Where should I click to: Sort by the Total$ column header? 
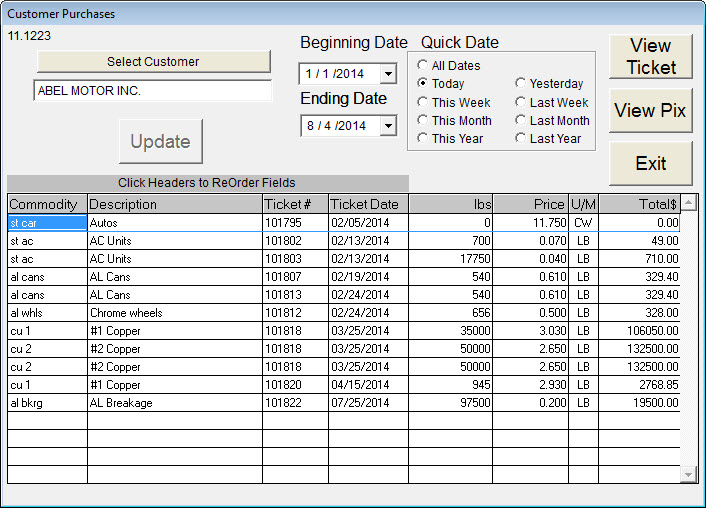click(x=639, y=204)
